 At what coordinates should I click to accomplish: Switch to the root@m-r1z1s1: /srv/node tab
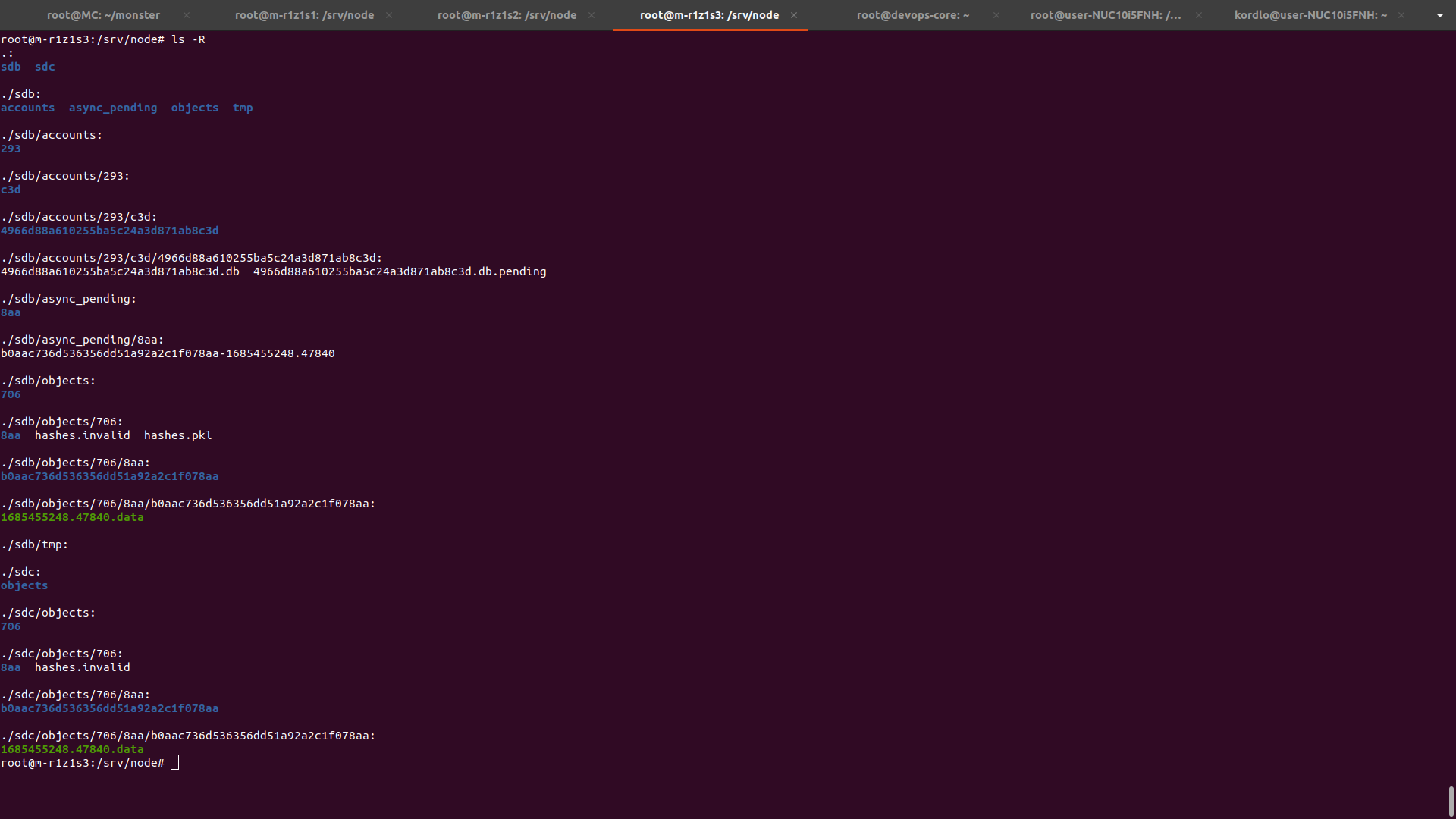304,15
